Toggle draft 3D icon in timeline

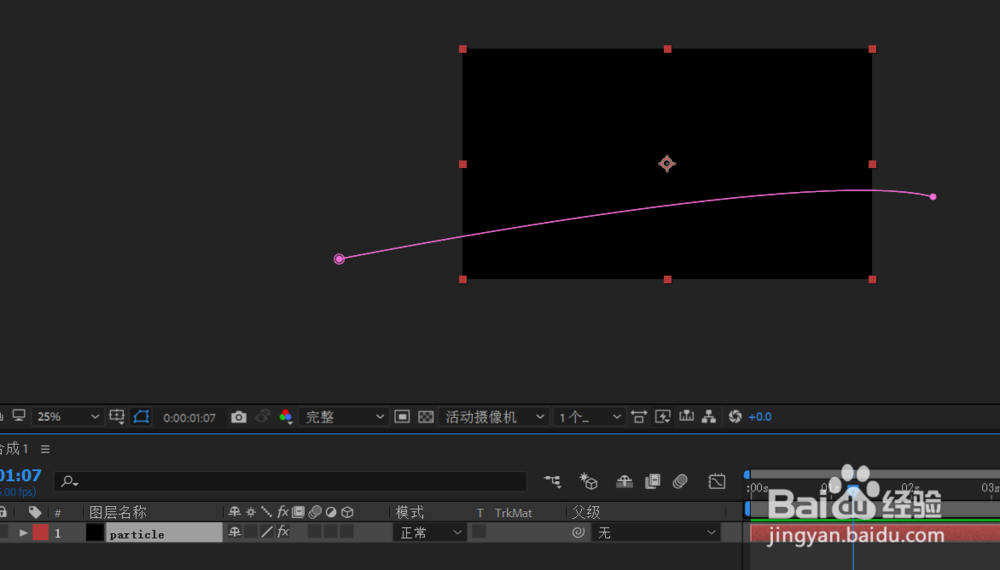coord(588,481)
